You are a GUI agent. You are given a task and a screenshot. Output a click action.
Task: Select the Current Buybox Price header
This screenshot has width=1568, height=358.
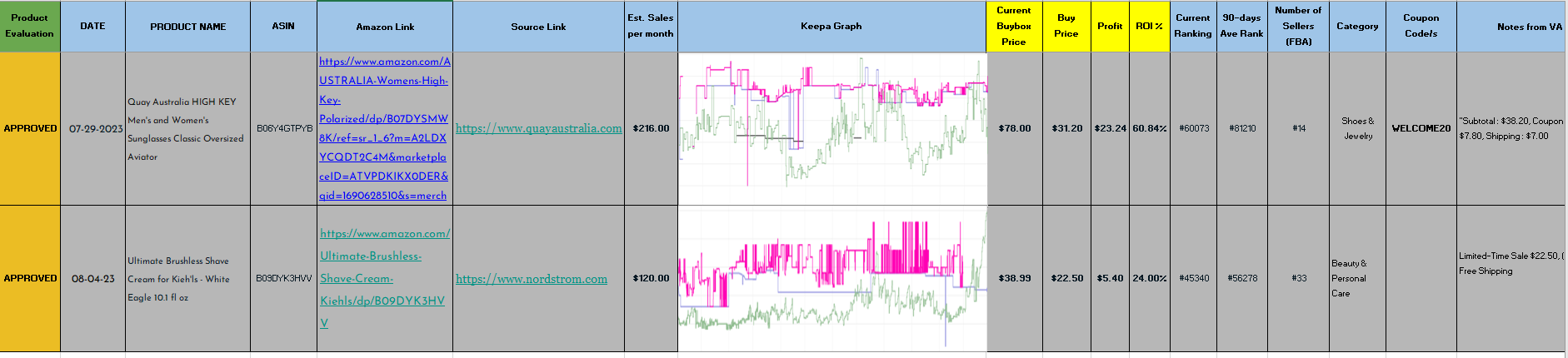[1014, 26]
